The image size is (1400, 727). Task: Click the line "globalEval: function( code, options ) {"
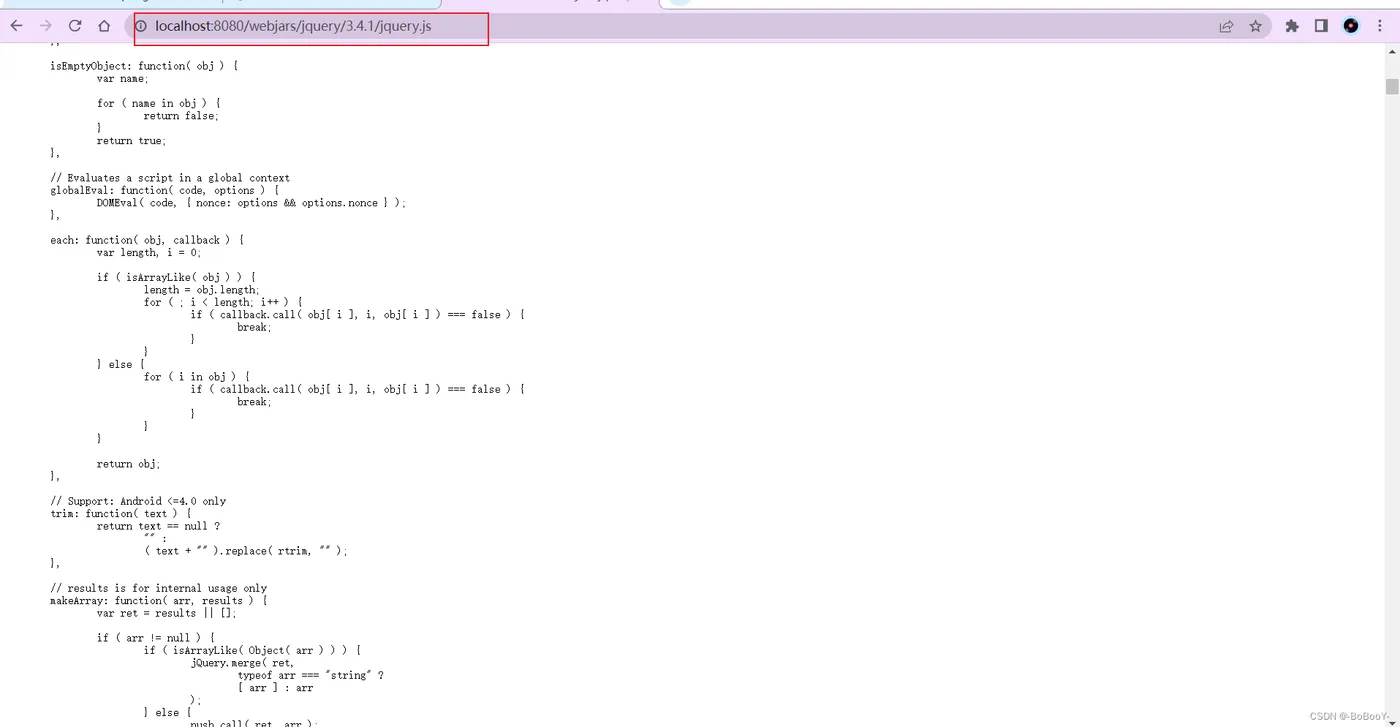(164, 190)
